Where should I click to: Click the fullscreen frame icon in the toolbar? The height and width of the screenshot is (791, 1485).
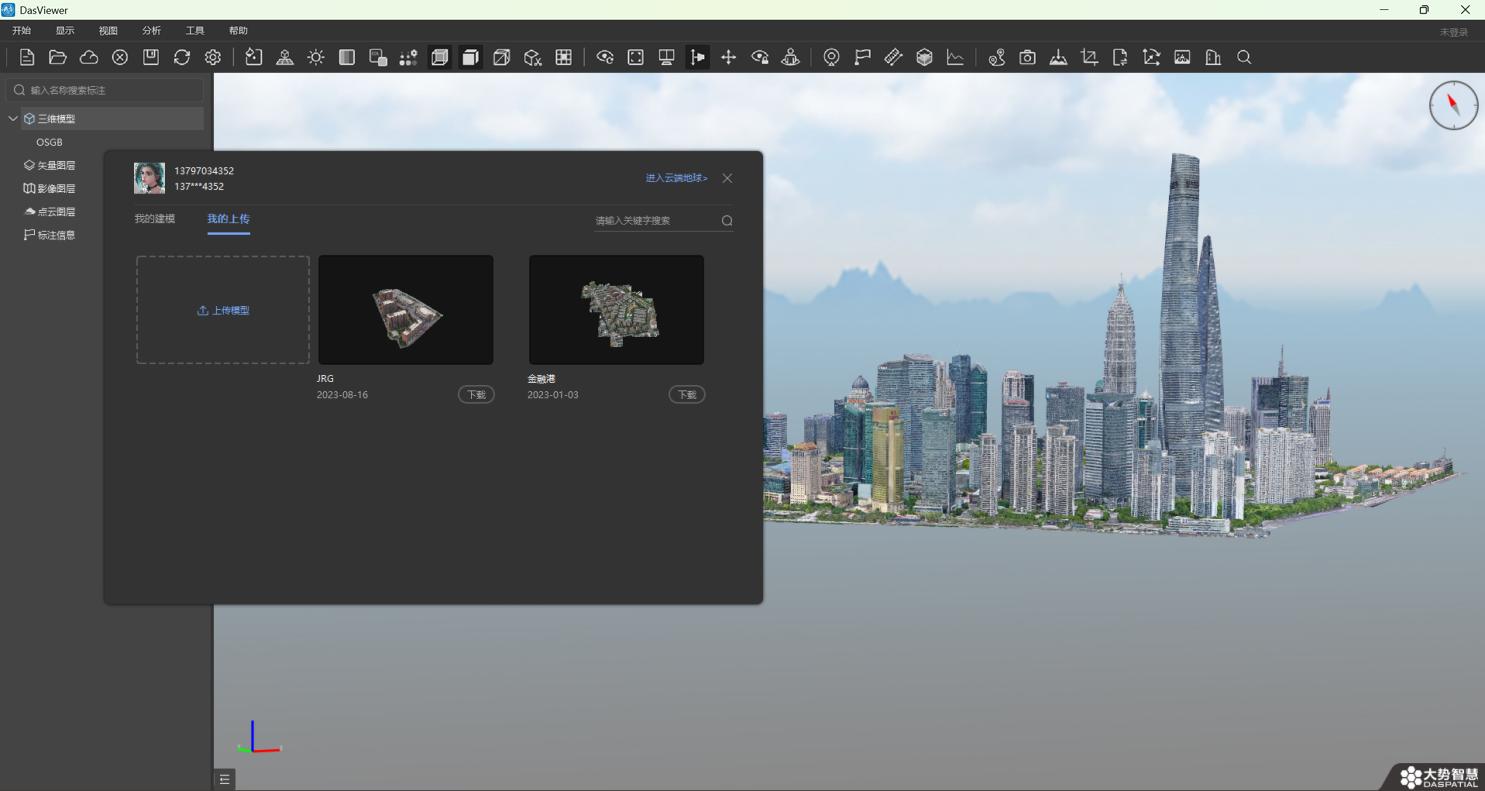pyautogui.click(x=636, y=58)
